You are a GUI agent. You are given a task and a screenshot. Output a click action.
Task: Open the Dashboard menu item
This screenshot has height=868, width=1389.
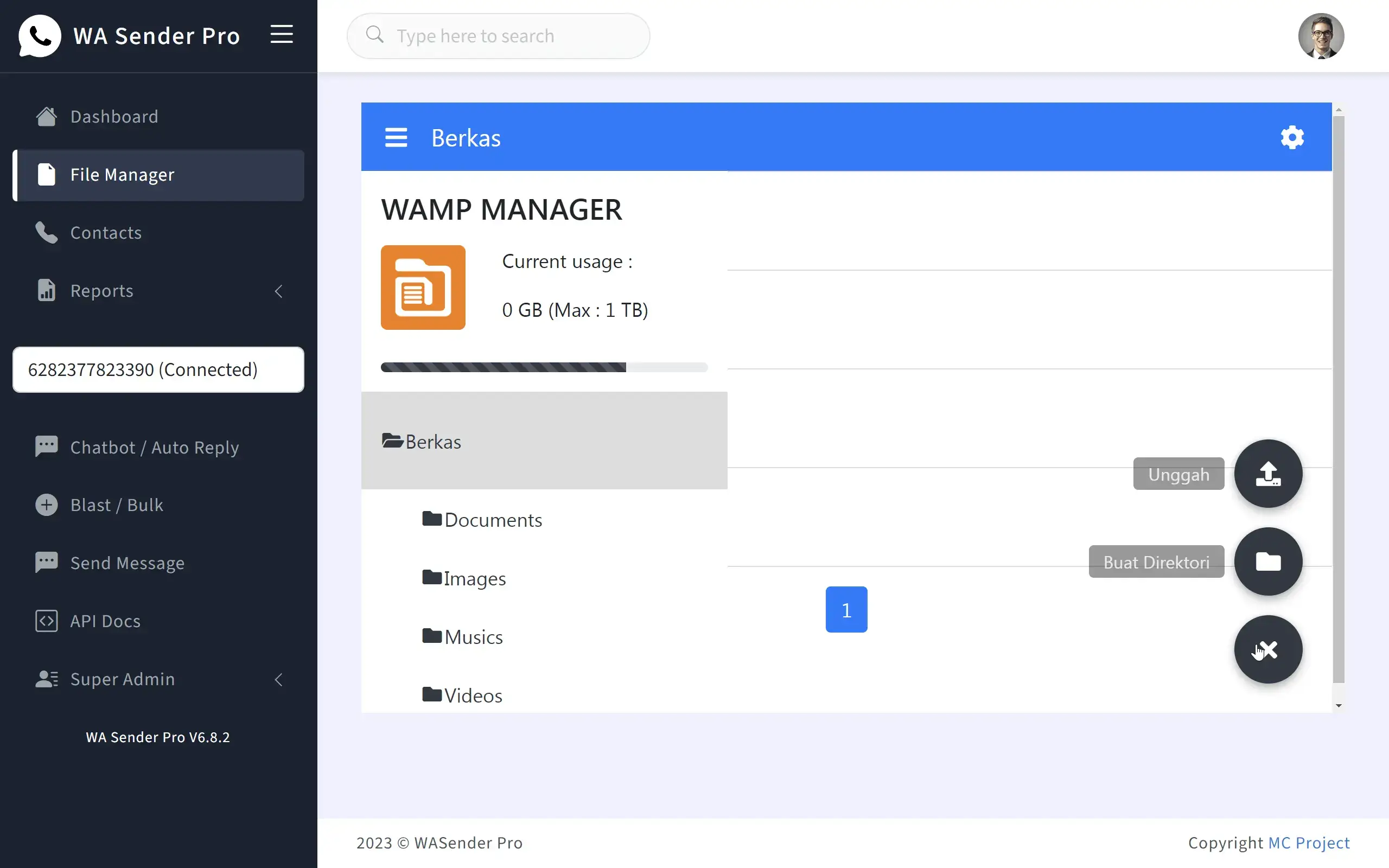[113, 117]
